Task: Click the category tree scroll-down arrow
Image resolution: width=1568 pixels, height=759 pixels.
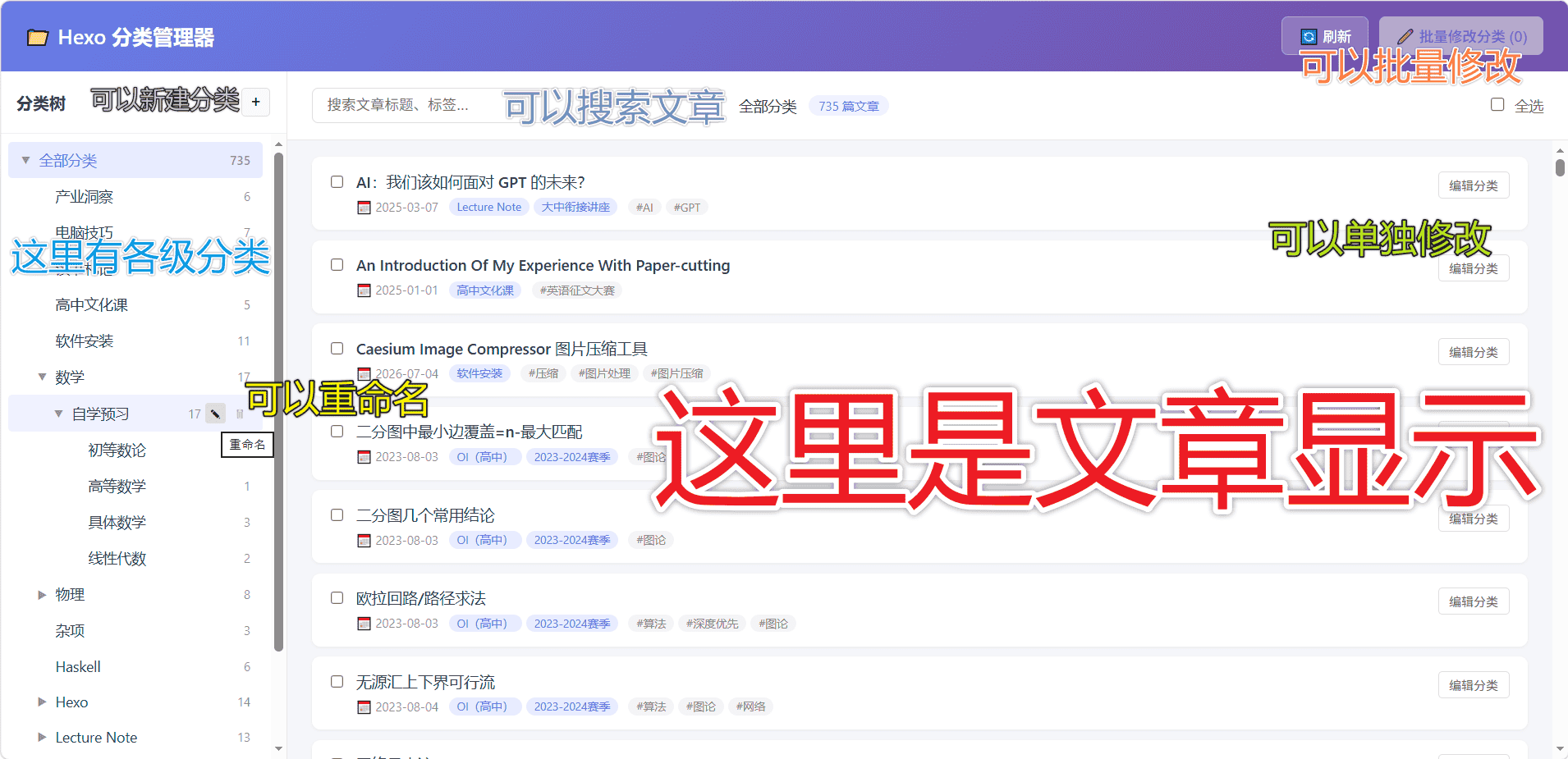Action: click(278, 748)
